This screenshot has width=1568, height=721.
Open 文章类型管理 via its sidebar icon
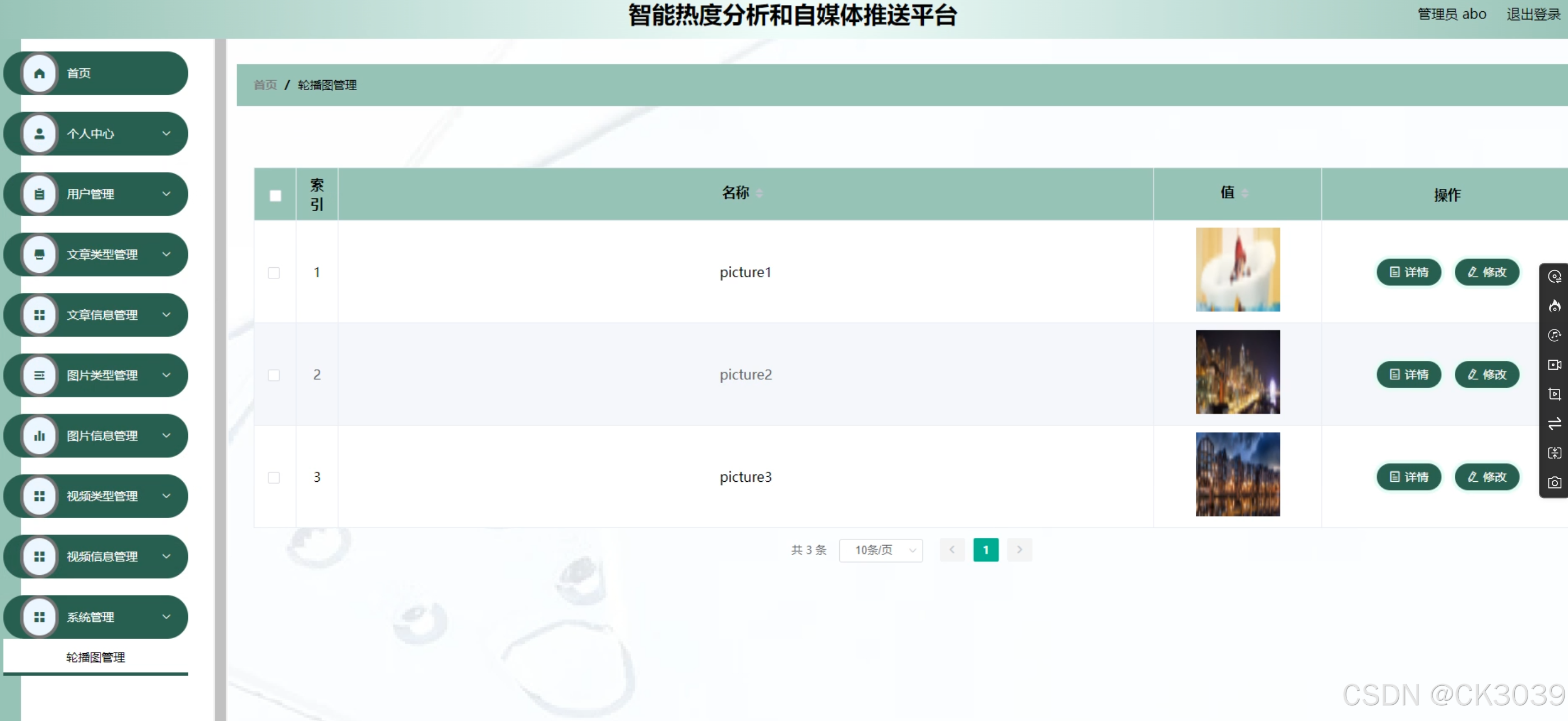click(40, 254)
